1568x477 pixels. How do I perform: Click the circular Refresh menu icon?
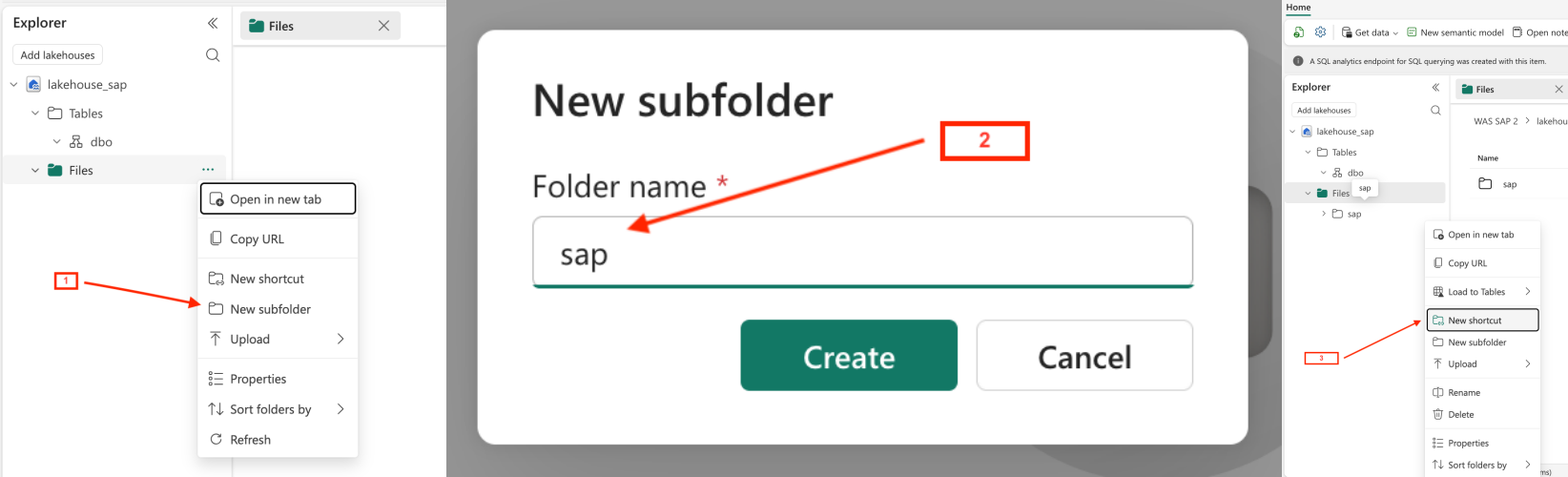click(x=216, y=440)
